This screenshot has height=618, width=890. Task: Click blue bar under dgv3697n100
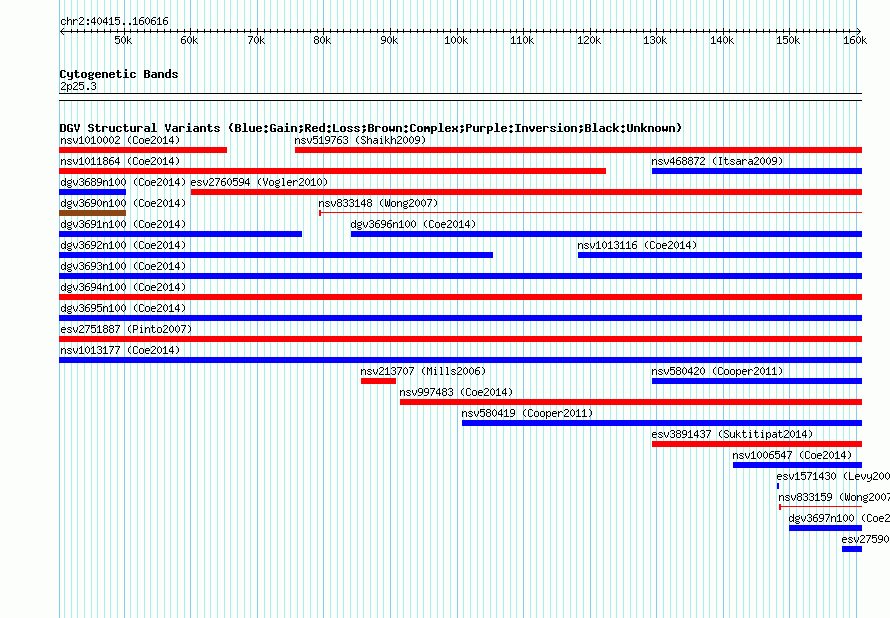(x=825, y=528)
